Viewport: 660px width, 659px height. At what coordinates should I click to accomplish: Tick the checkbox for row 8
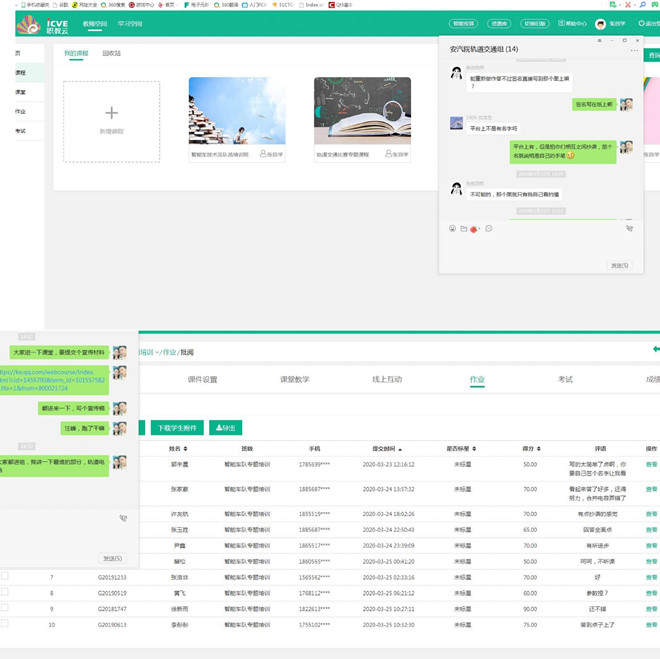tap(5, 592)
